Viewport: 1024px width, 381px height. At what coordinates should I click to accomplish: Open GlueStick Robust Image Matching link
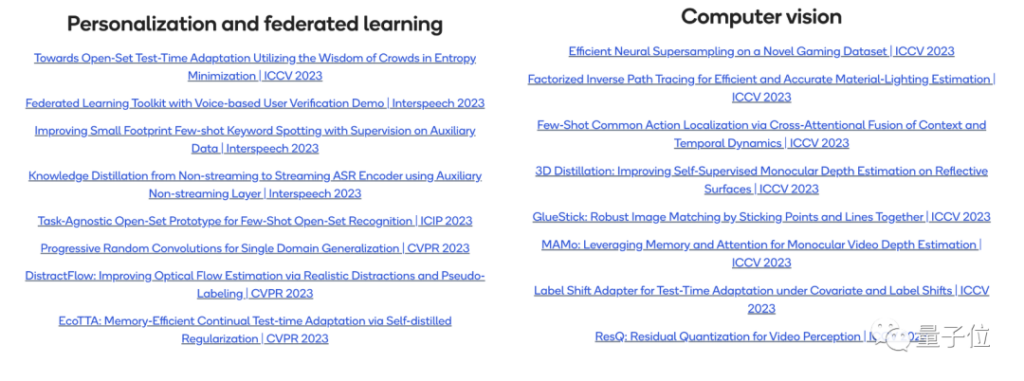(x=761, y=216)
